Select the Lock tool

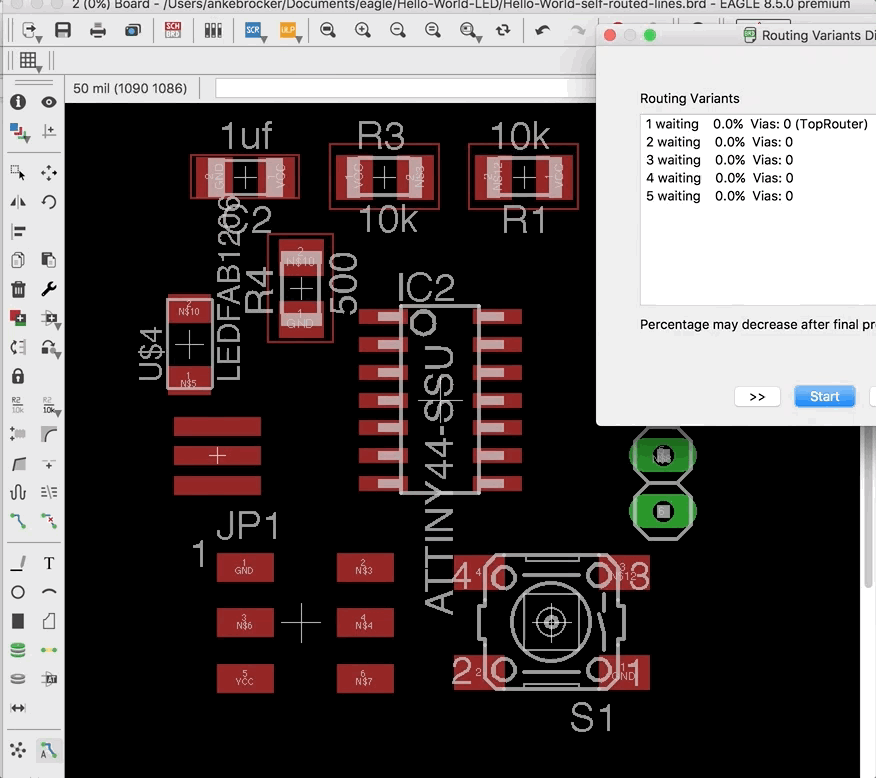(18, 376)
